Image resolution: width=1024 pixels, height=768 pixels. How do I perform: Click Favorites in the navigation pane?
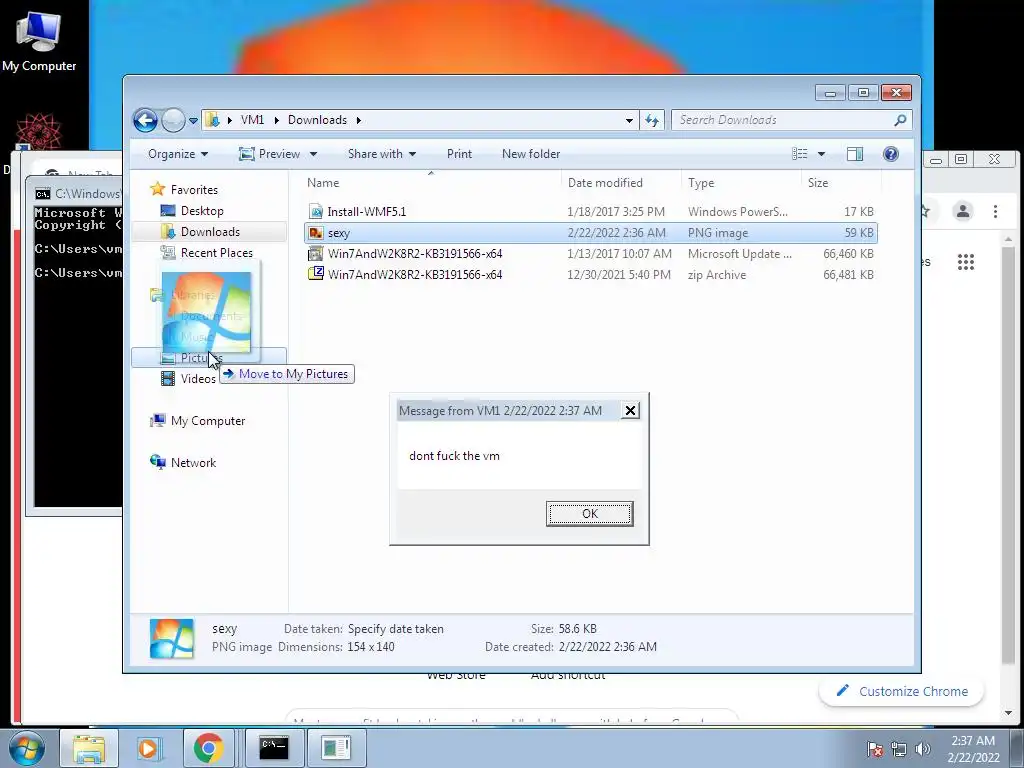(x=194, y=189)
